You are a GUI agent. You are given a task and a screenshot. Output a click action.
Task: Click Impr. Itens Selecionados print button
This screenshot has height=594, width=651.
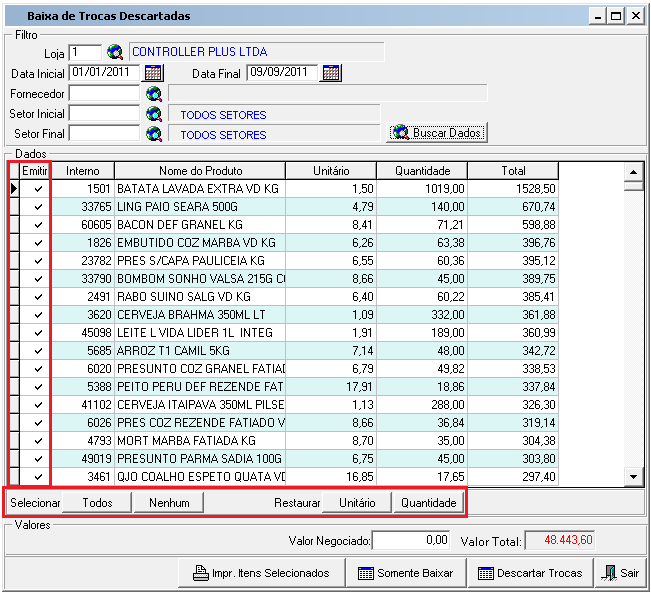(x=262, y=573)
